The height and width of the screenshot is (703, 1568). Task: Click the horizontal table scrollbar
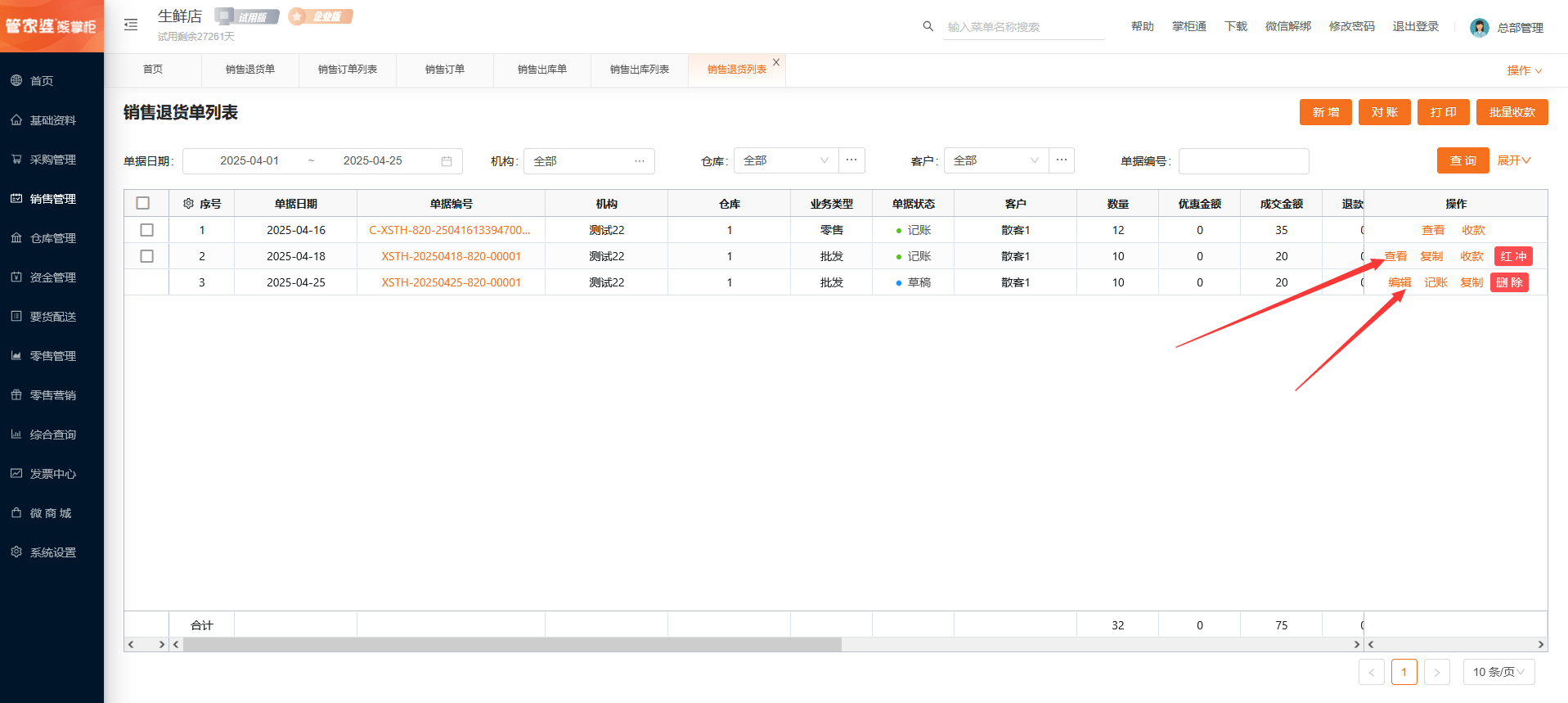coord(512,645)
